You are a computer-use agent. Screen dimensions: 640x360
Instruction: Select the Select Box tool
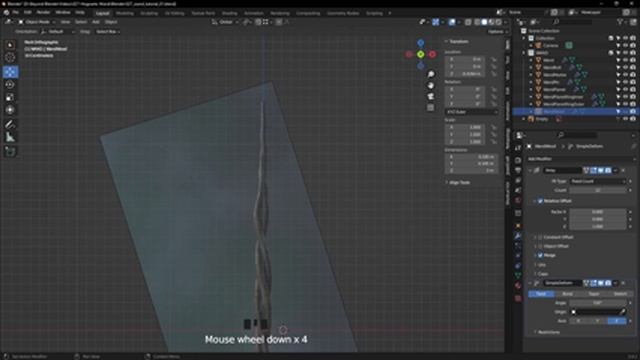[x=10, y=44]
